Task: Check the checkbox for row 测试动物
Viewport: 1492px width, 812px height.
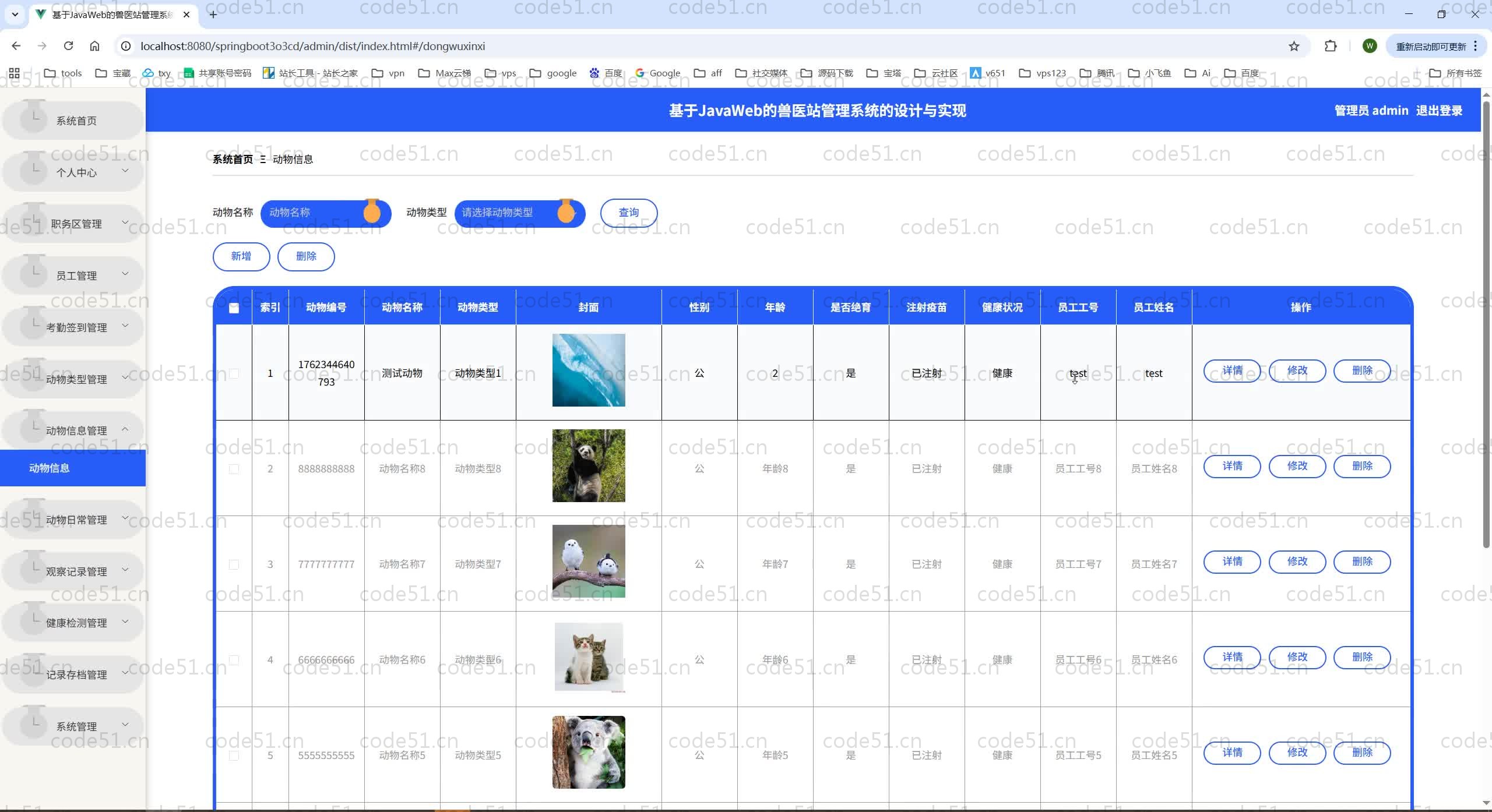Action: 234,373
